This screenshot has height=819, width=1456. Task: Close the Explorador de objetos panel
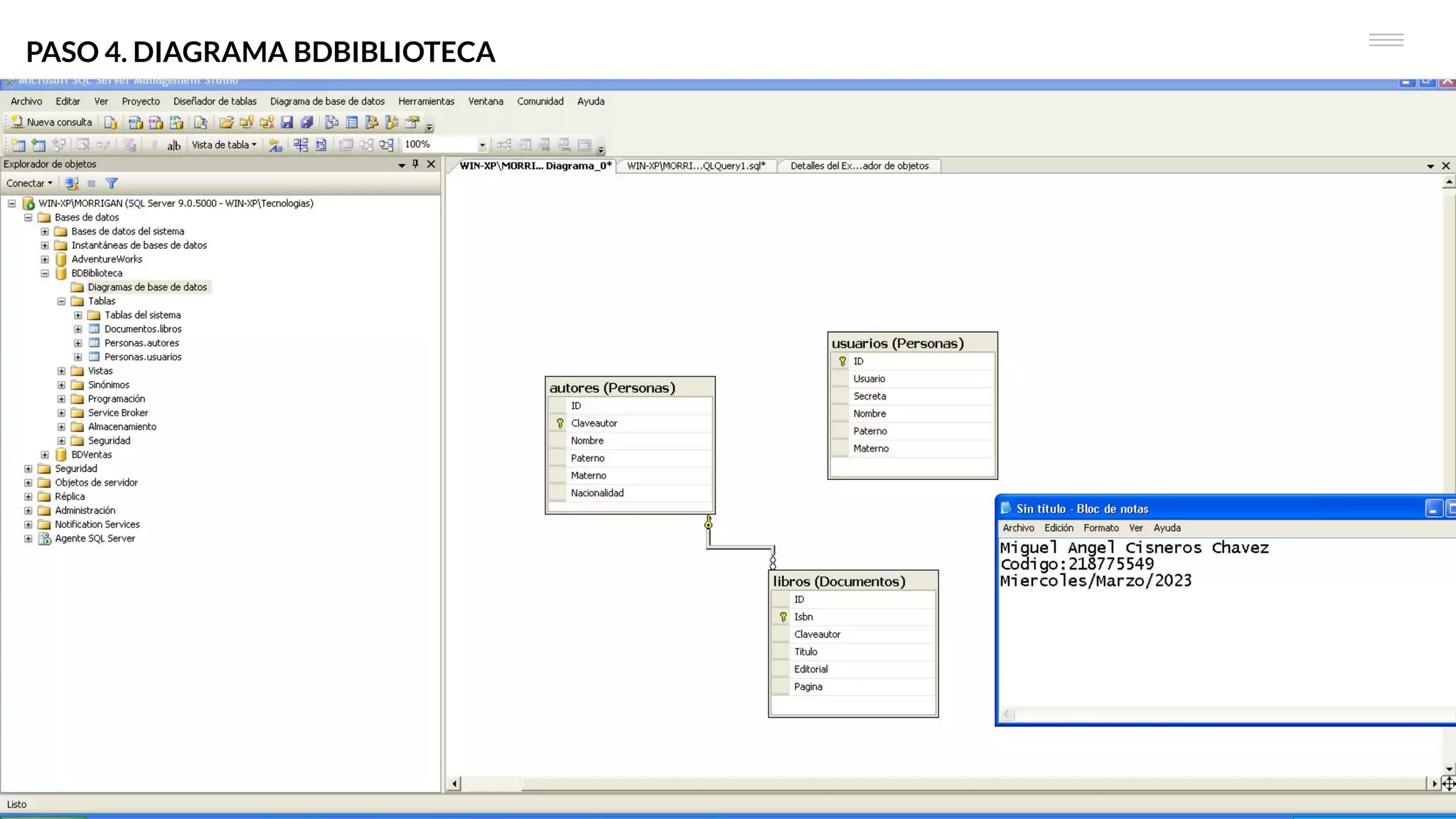click(x=431, y=164)
